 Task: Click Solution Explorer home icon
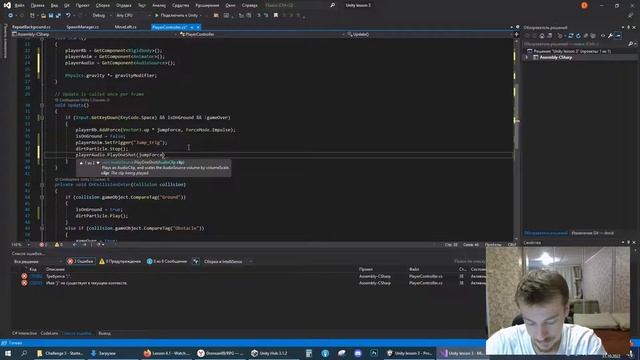pyautogui.click(x=542, y=36)
